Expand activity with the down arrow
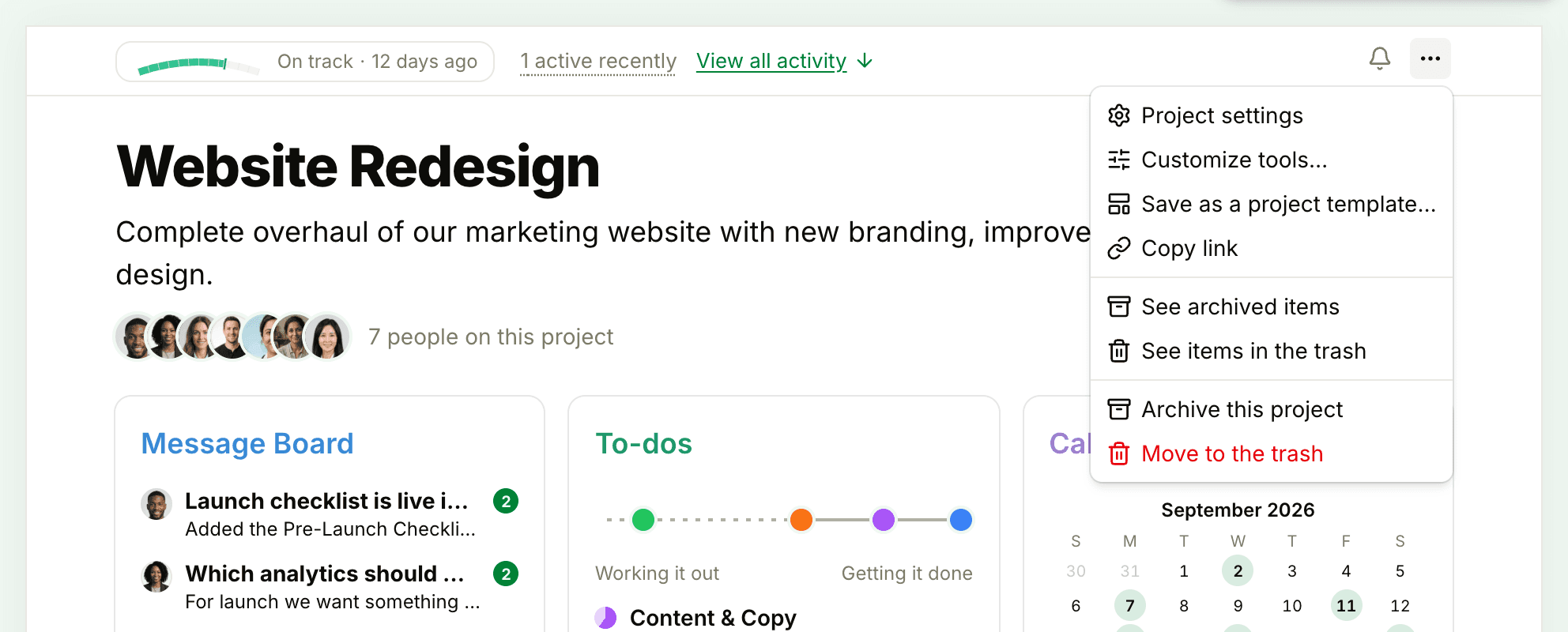 (865, 61)
